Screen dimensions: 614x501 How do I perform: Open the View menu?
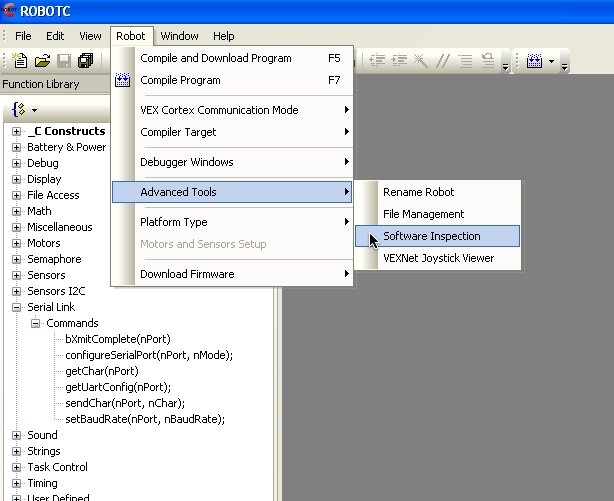coord(90,36)
